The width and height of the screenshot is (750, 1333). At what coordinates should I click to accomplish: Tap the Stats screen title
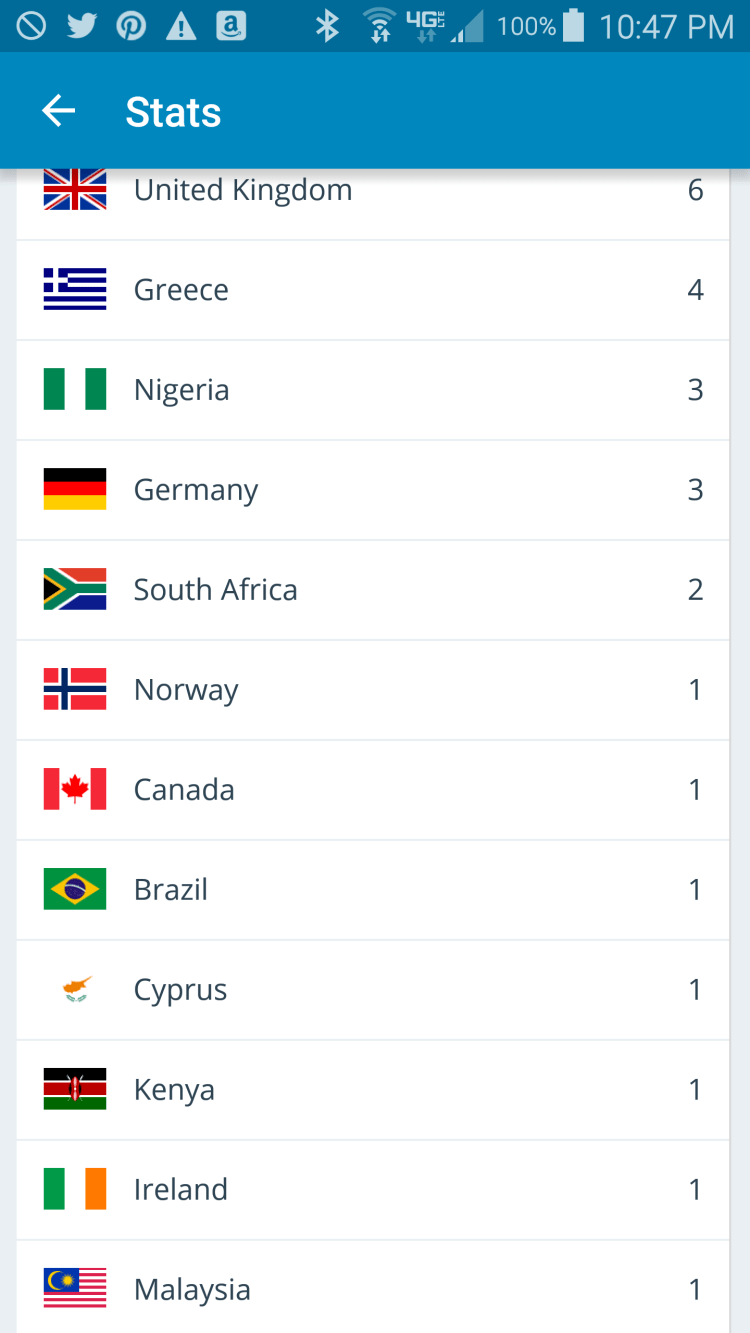tap(173, 112)
